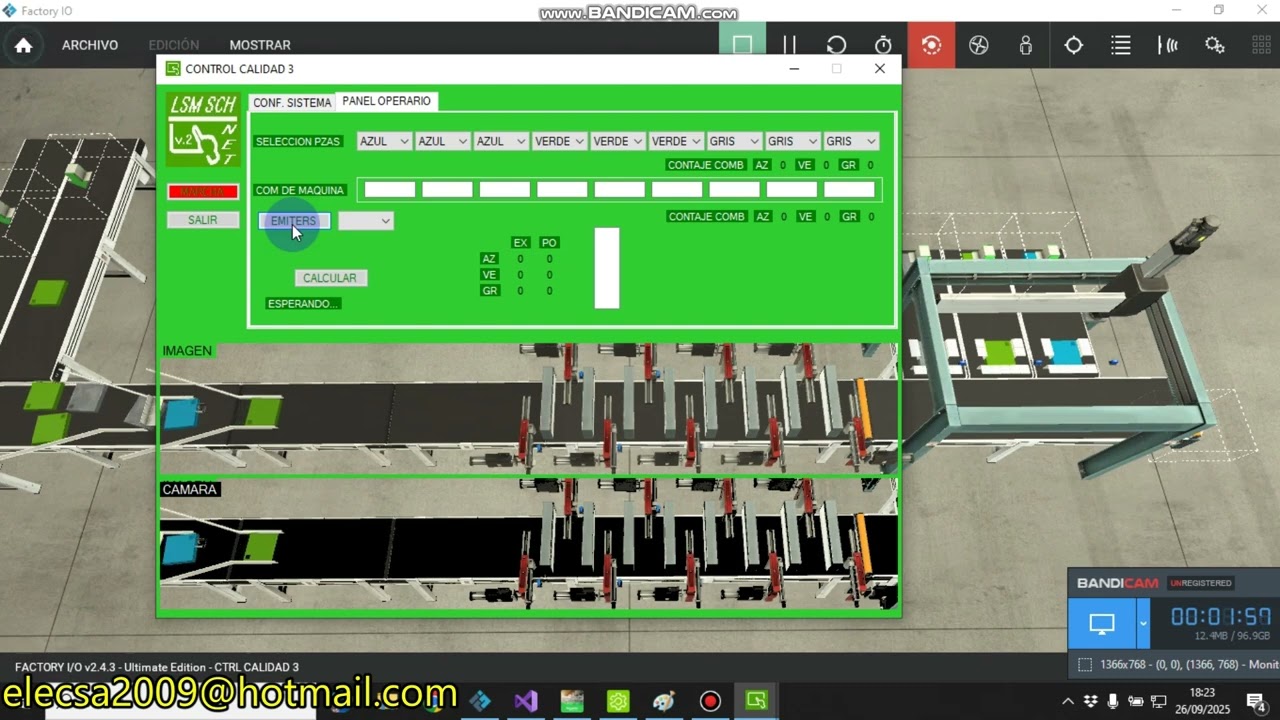
Task: Open the first VERDE piece dropdown
Action: pos(559,142)
